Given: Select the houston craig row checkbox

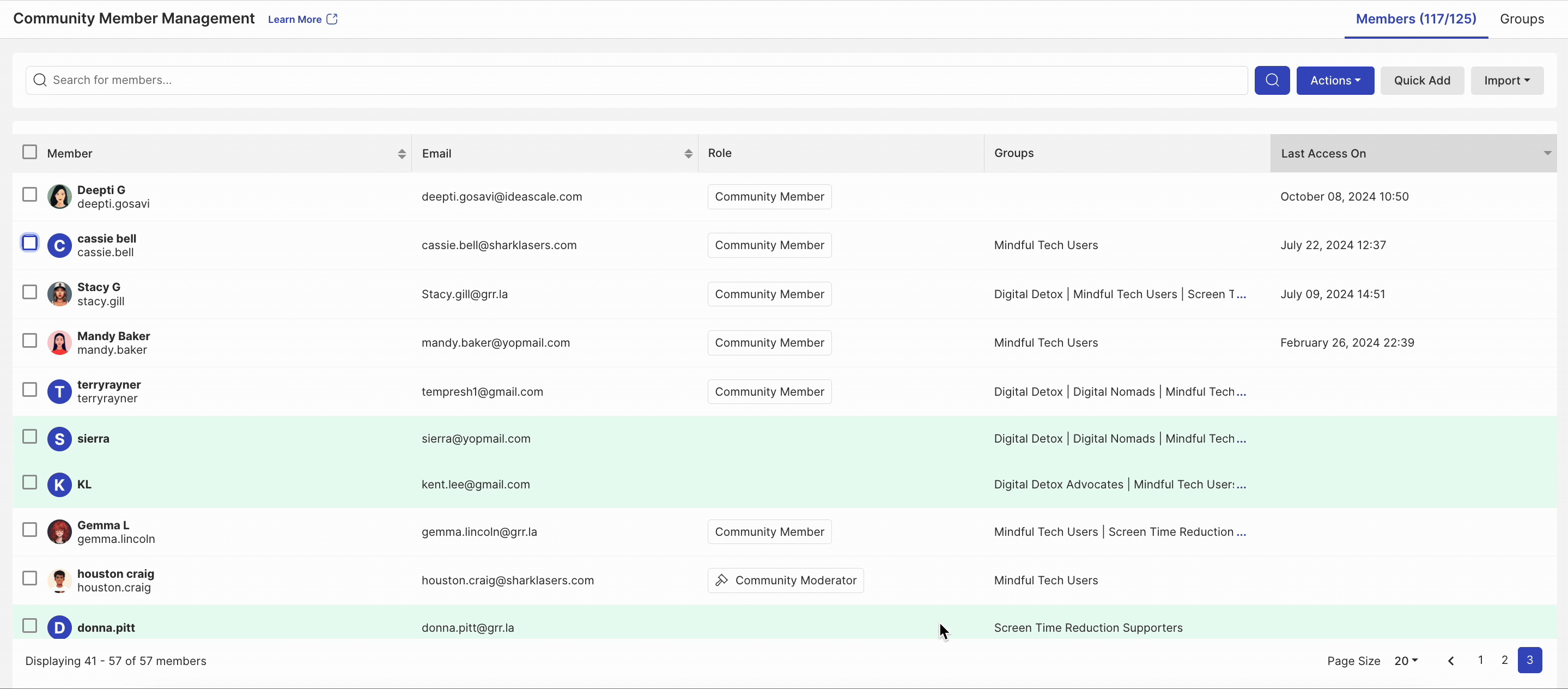Looking at the screenshot, I should [29, 578].
